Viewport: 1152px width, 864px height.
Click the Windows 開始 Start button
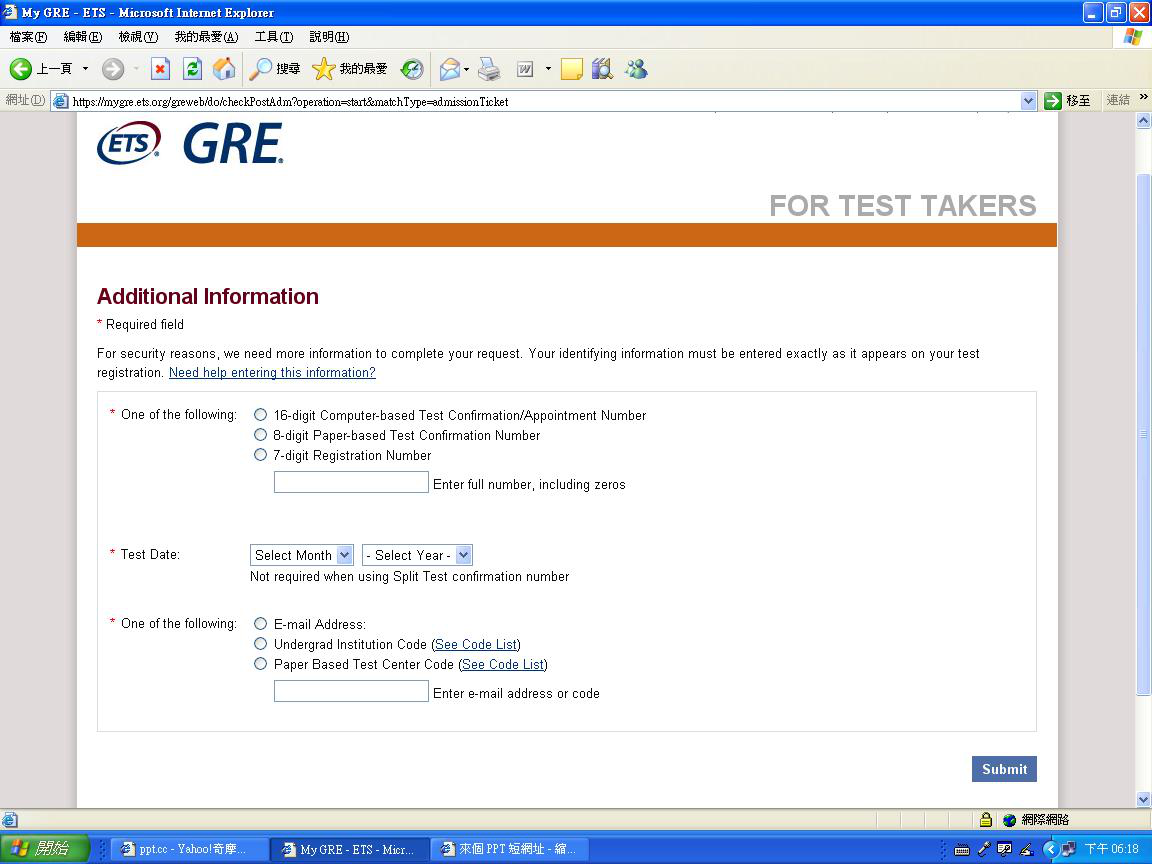(44, 849)
